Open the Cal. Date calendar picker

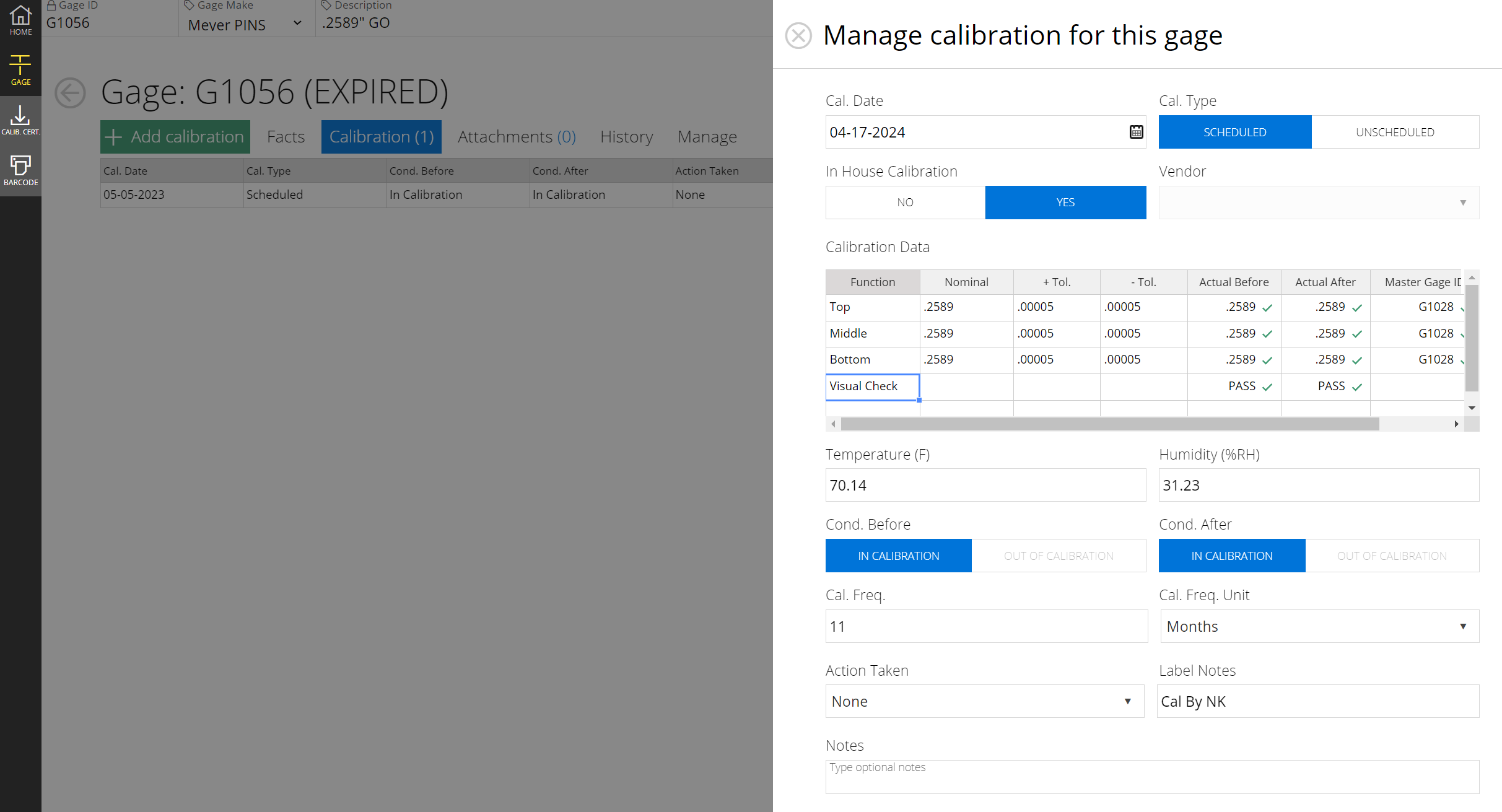click(x=1136, y=132)
